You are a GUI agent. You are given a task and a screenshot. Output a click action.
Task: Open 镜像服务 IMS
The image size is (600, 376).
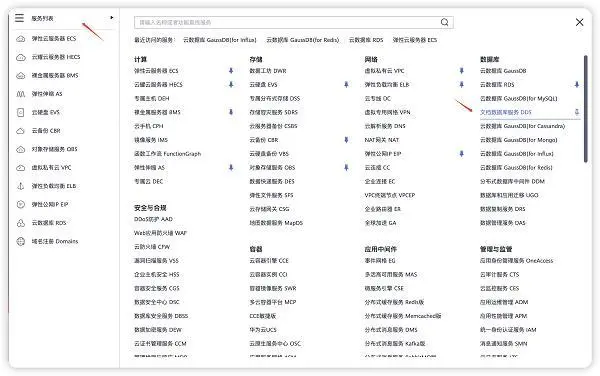click(151, 140)
